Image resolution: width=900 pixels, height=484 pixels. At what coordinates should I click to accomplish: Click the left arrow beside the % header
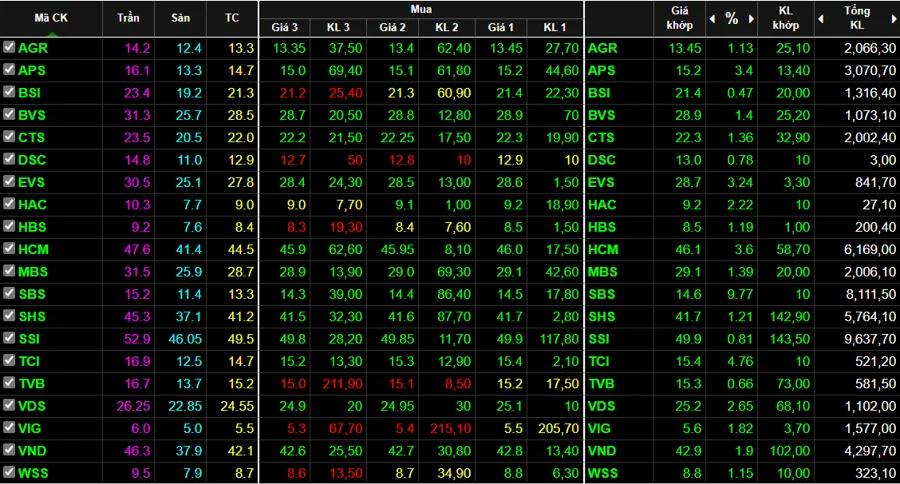(712, 19)
